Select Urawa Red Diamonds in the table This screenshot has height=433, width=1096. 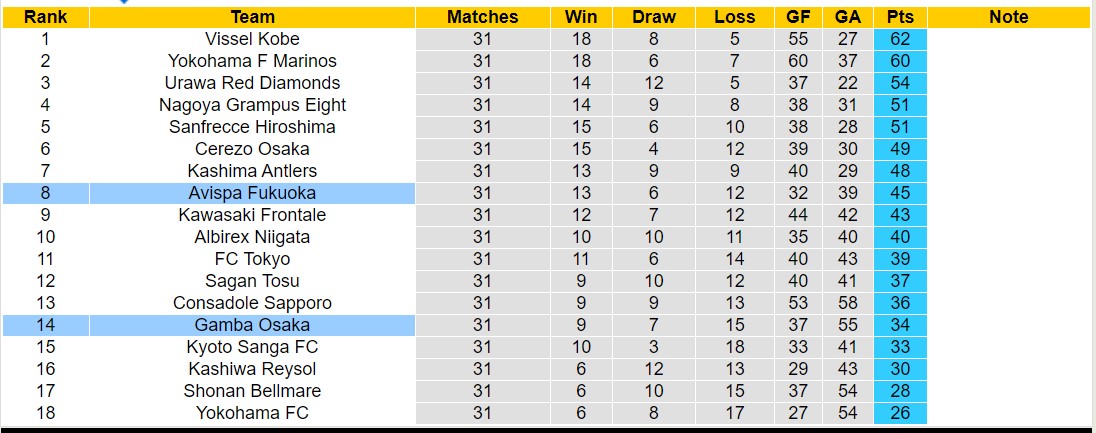[252, 83]
